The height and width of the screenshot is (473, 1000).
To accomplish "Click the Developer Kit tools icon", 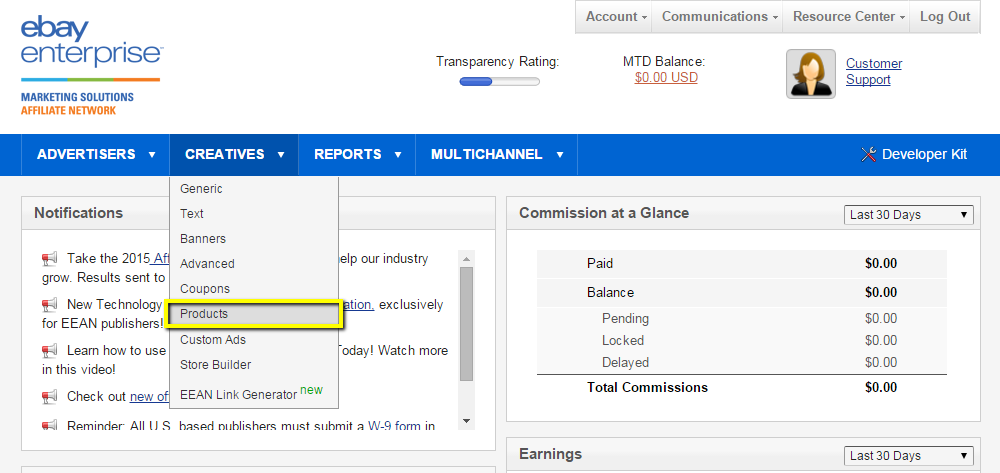I will pyautogui.click(x=869, y=154).
